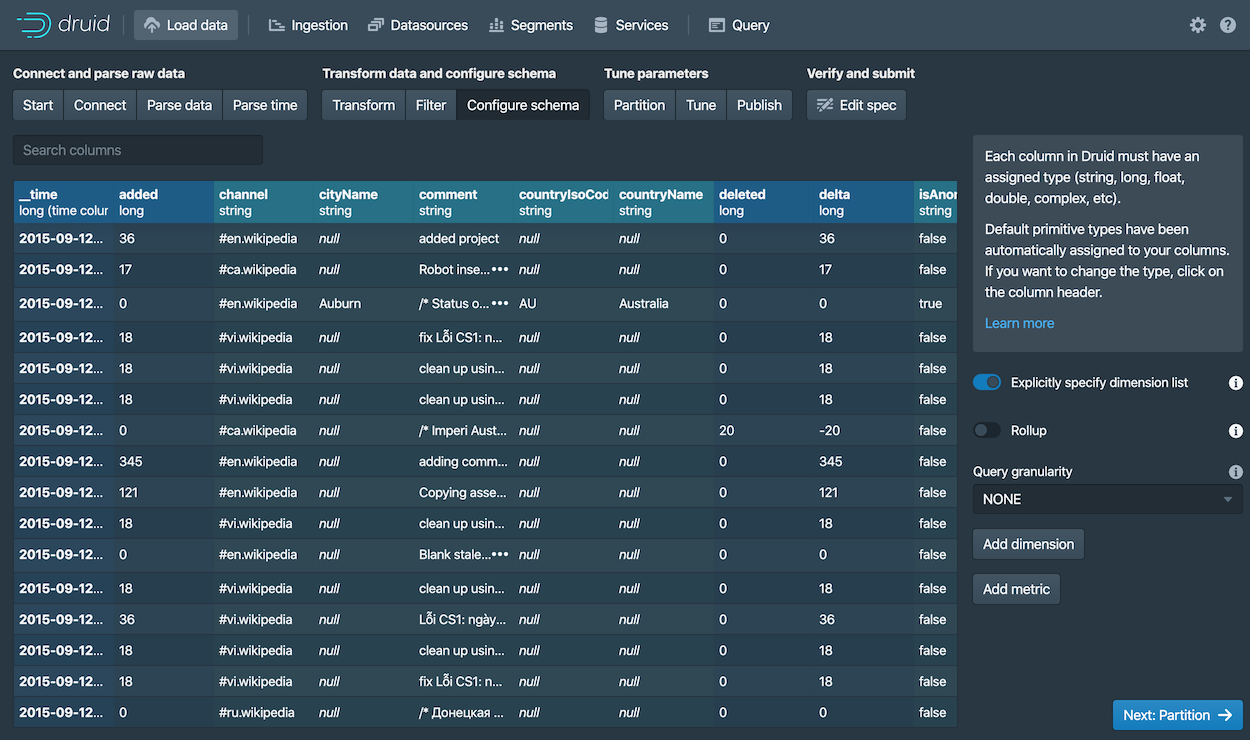The image size is (1250, 740).
Task: Enable the Rollup toggle
Action: [986, 430]
